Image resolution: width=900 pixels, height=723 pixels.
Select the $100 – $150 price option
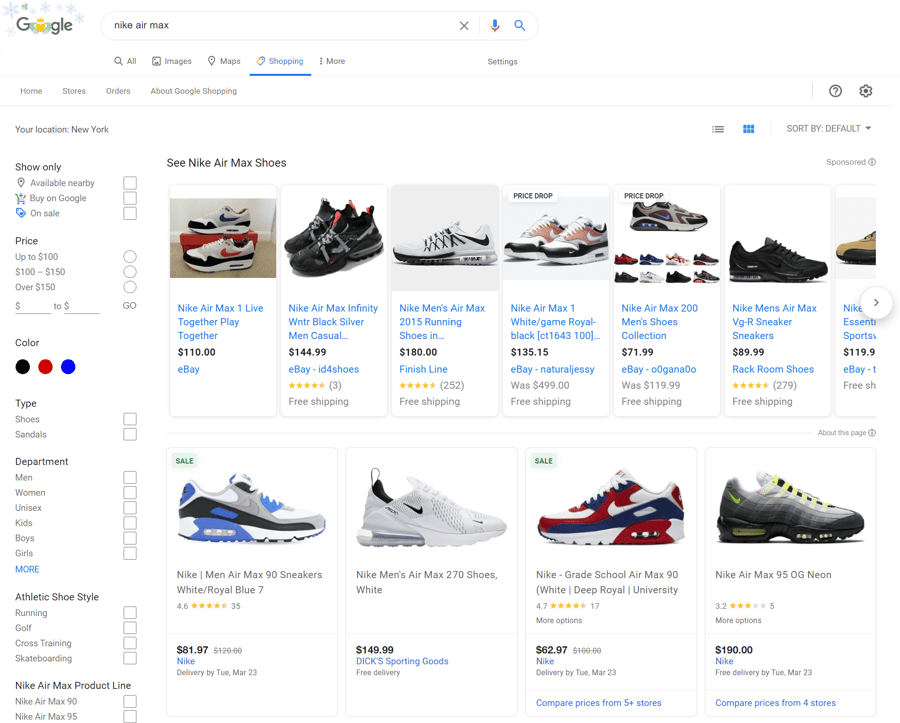(130, 272)
